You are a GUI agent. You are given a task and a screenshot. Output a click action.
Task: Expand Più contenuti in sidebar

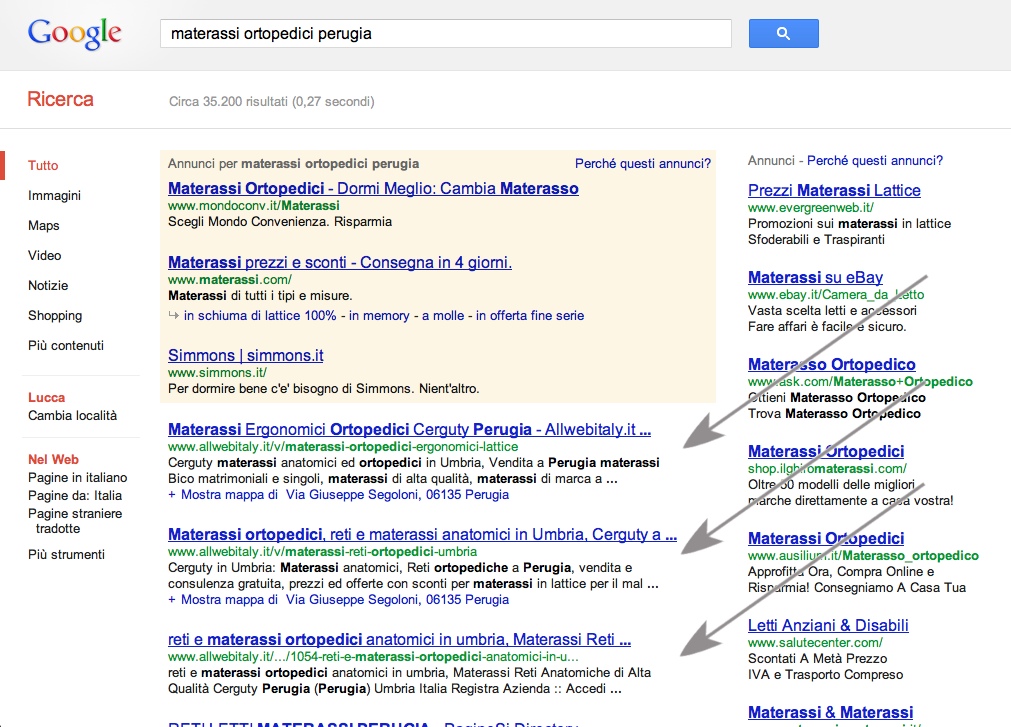tap(65, 346)
